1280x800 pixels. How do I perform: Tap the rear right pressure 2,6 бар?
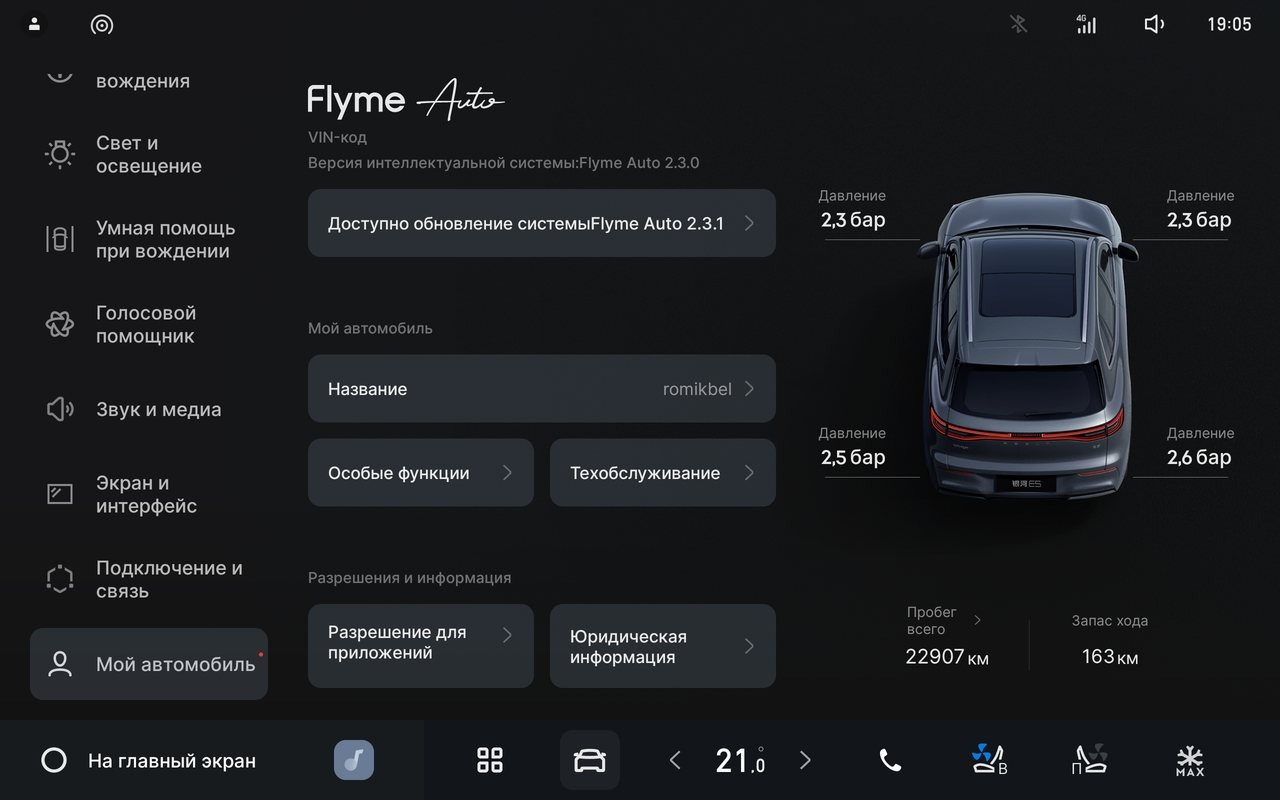tap(1199, 458)
